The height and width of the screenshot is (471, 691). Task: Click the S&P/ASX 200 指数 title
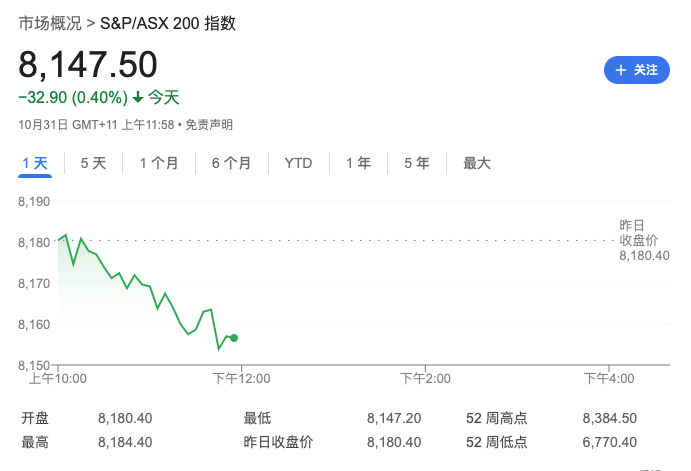[x=168, y=23]
